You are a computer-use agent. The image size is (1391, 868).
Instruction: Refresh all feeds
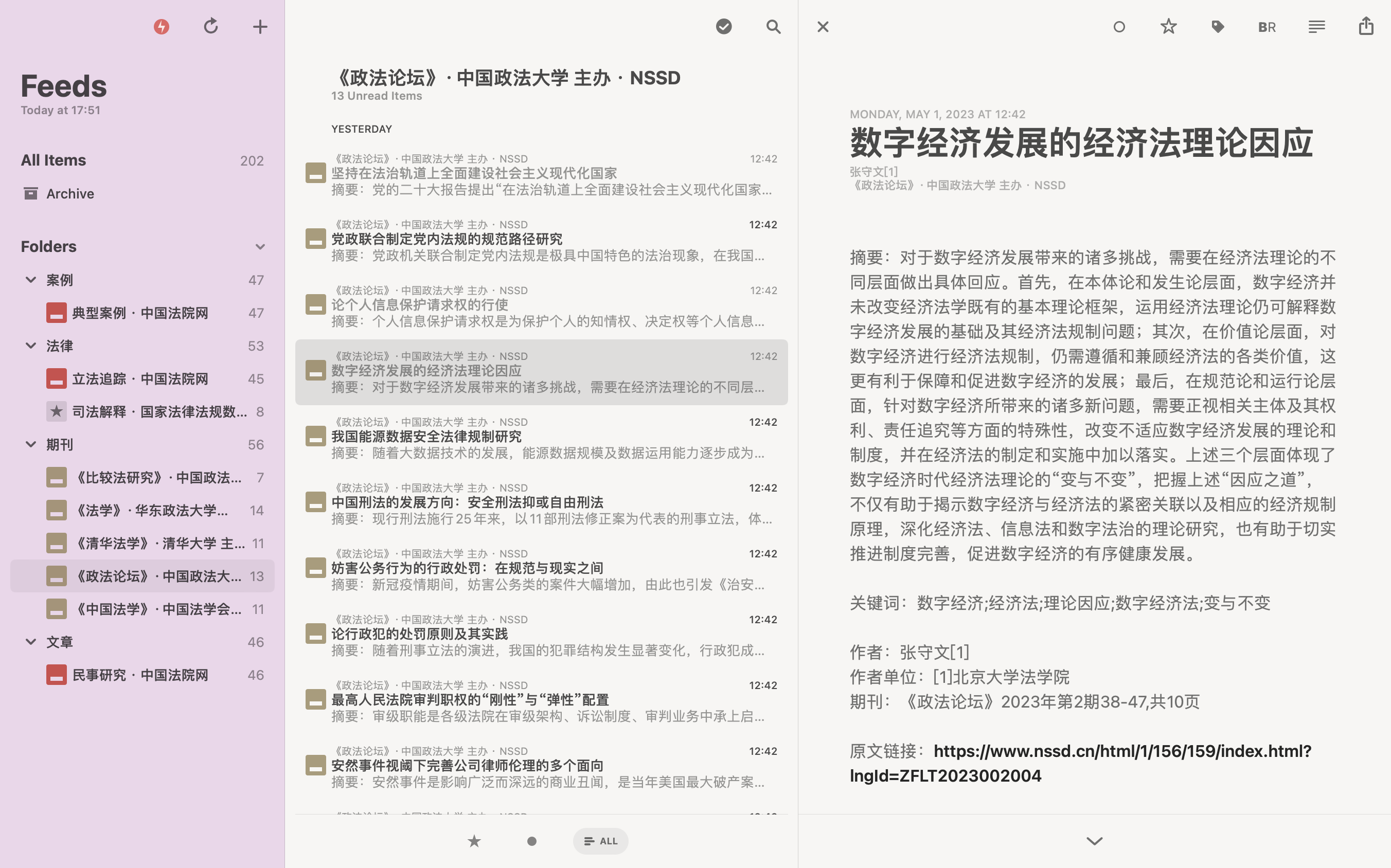click(x=211, y=26)
